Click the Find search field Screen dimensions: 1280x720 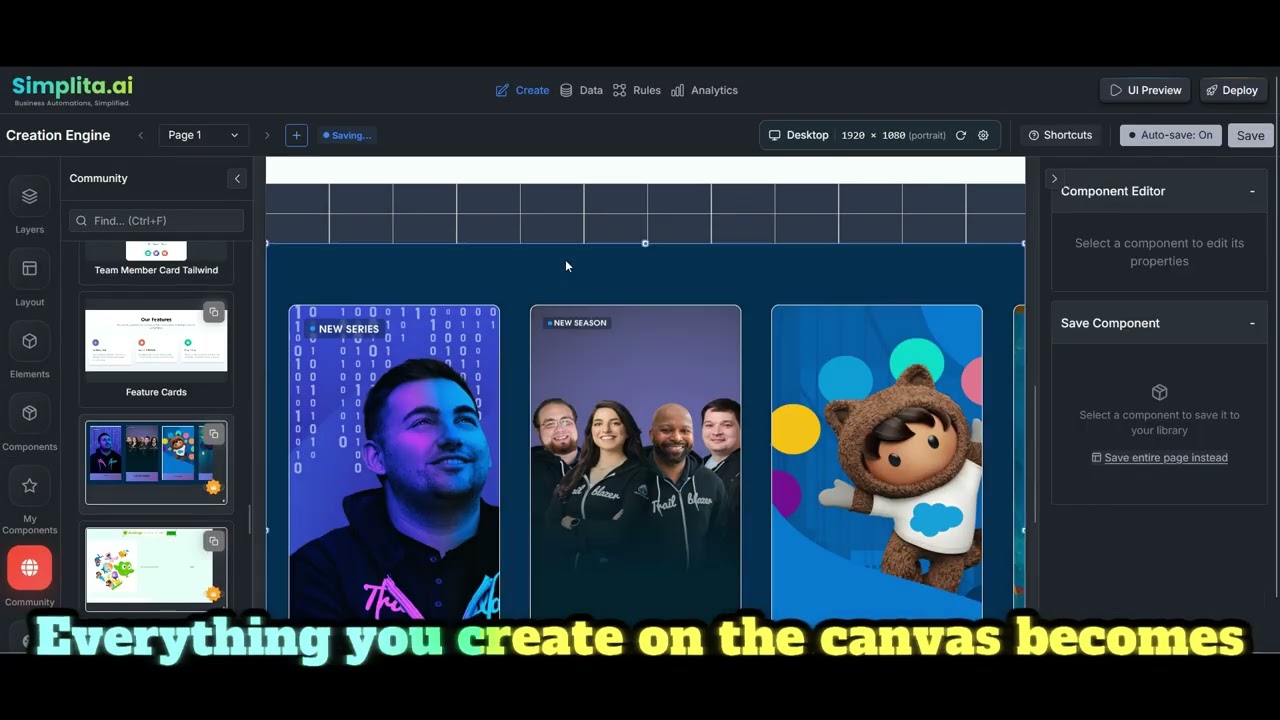click(x=156, y=220)
